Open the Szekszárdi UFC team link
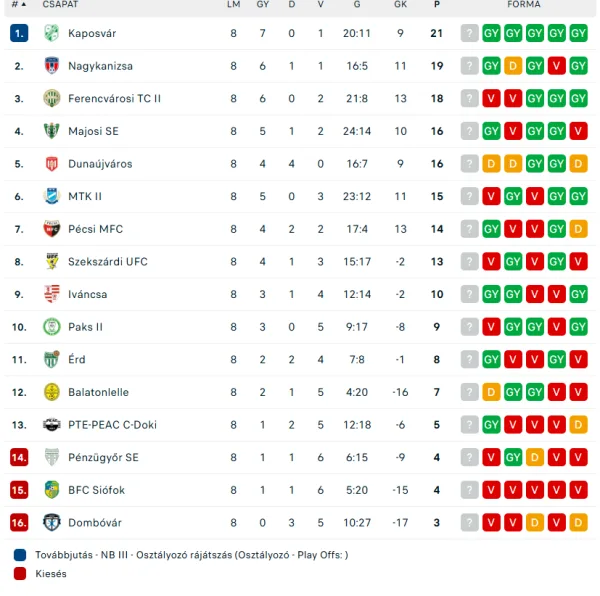The height and width of the screenshot is (596, 600). coord(108,262)
